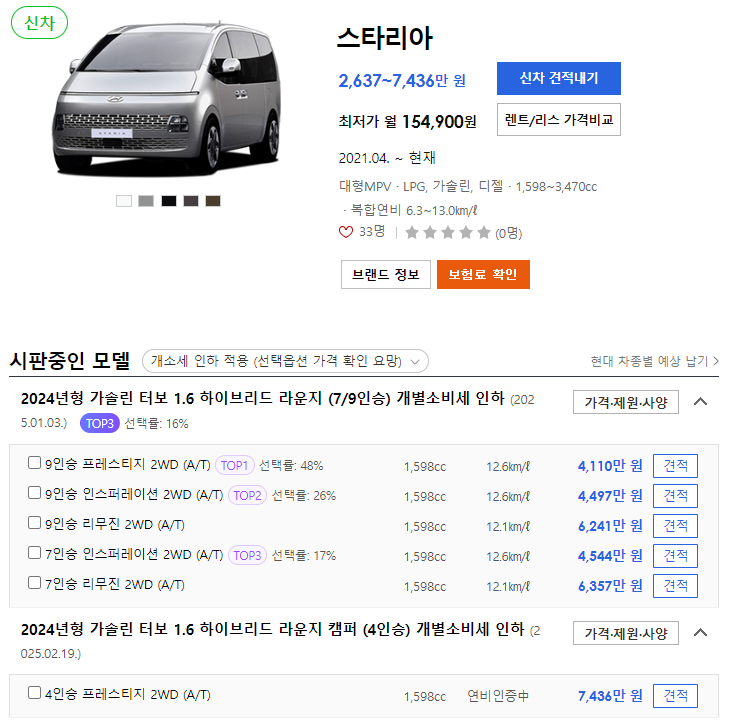
Task: Click the 4인승 프레스티지 2WD (A/T) trim name
Action: (128, 695)
